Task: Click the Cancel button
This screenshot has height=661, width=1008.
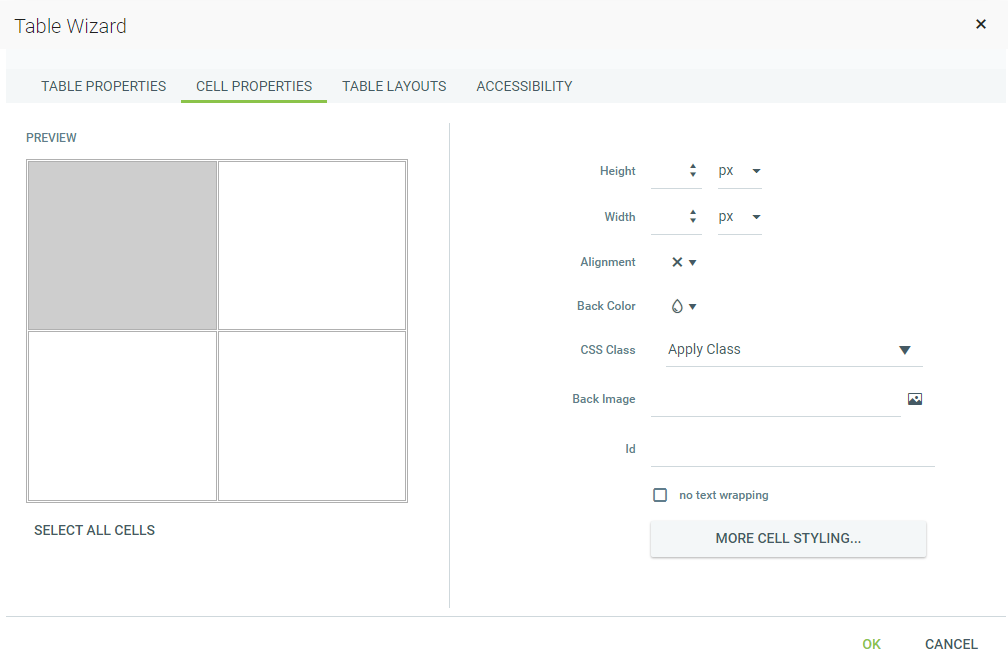Action: tap(951, 644)
